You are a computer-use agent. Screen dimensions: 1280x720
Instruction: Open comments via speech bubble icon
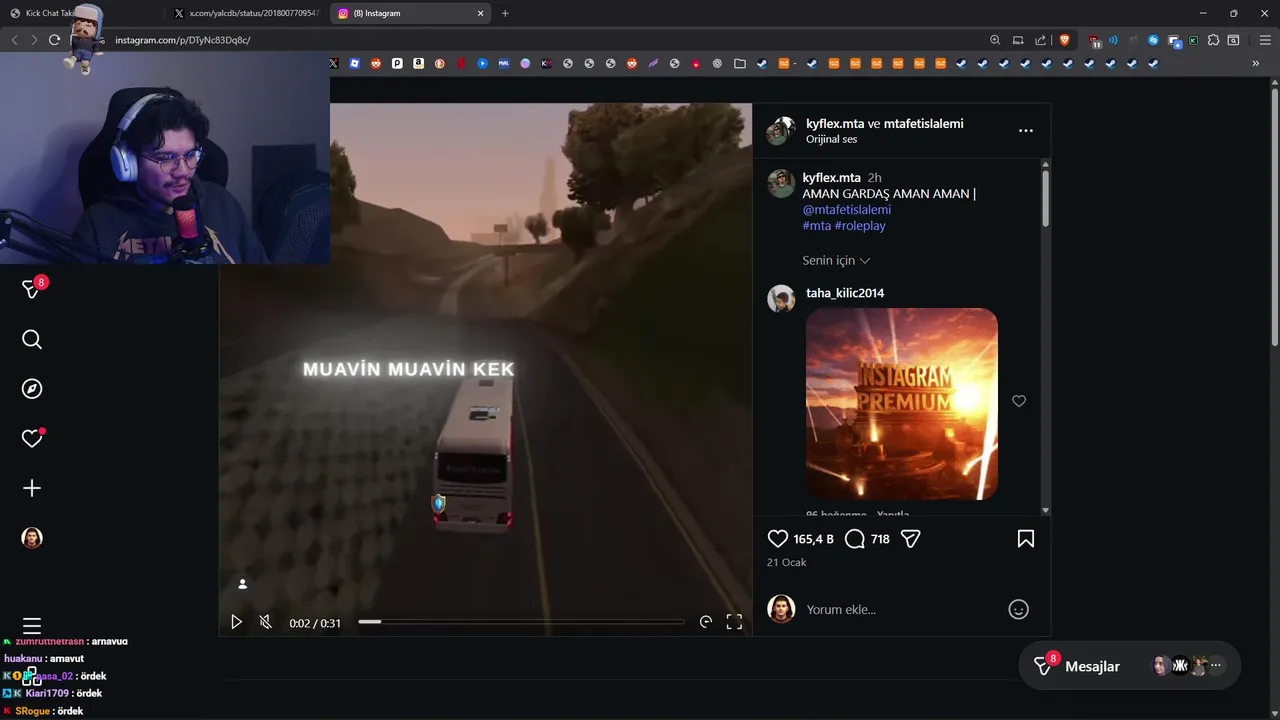pos(854,539)
